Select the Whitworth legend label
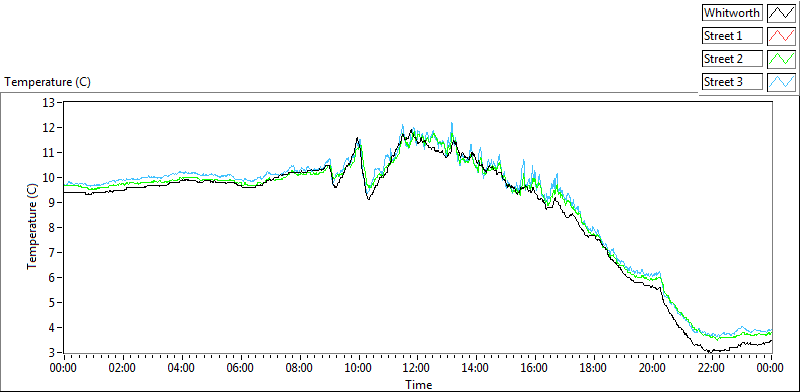The image size is (800, 392). point(732,12)
